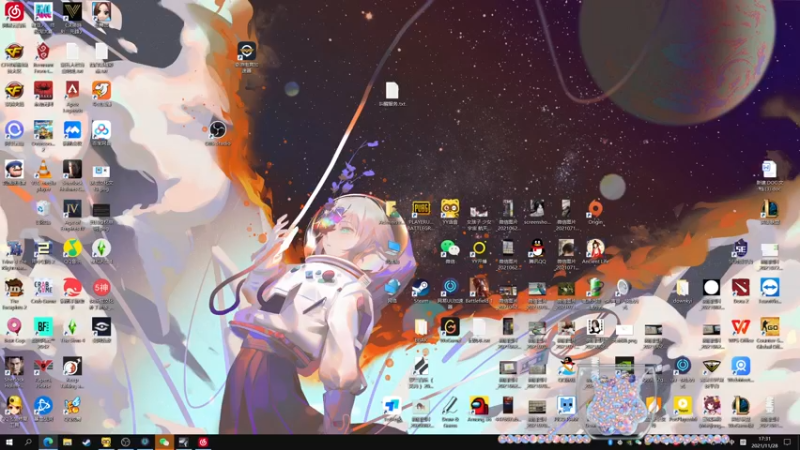Open taskbar clock and date

pyautogui.click(x=764, y=442)
